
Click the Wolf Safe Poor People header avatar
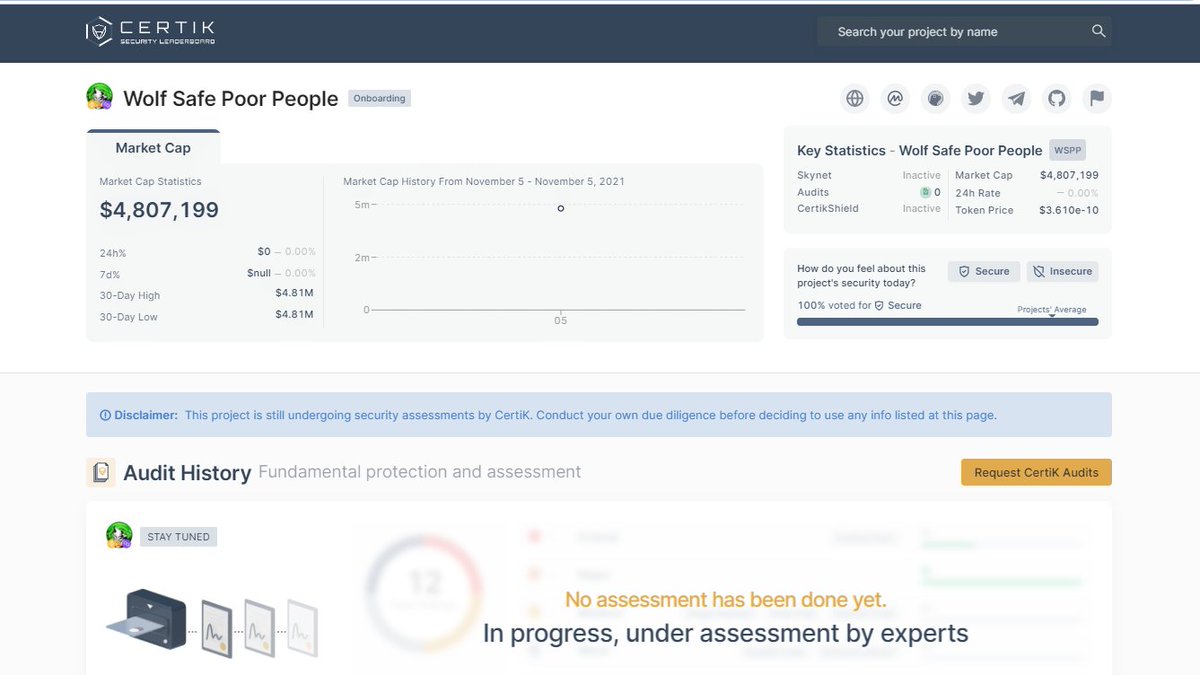tap(99, 97)
